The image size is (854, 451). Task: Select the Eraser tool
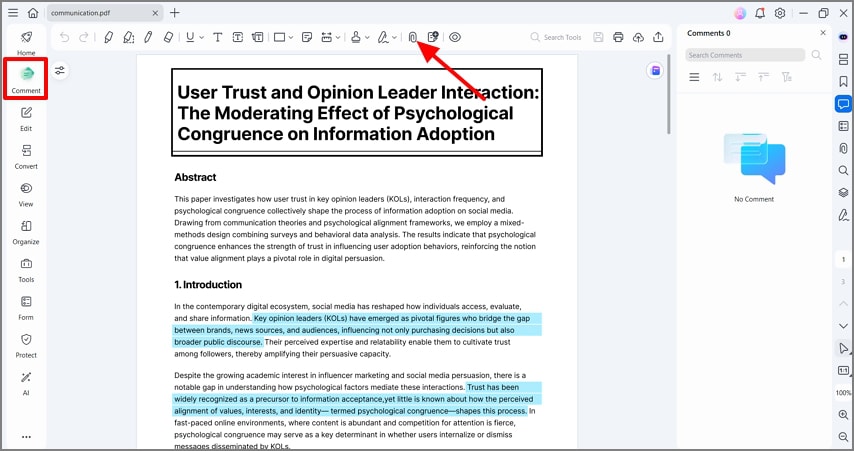click(168, 37)
